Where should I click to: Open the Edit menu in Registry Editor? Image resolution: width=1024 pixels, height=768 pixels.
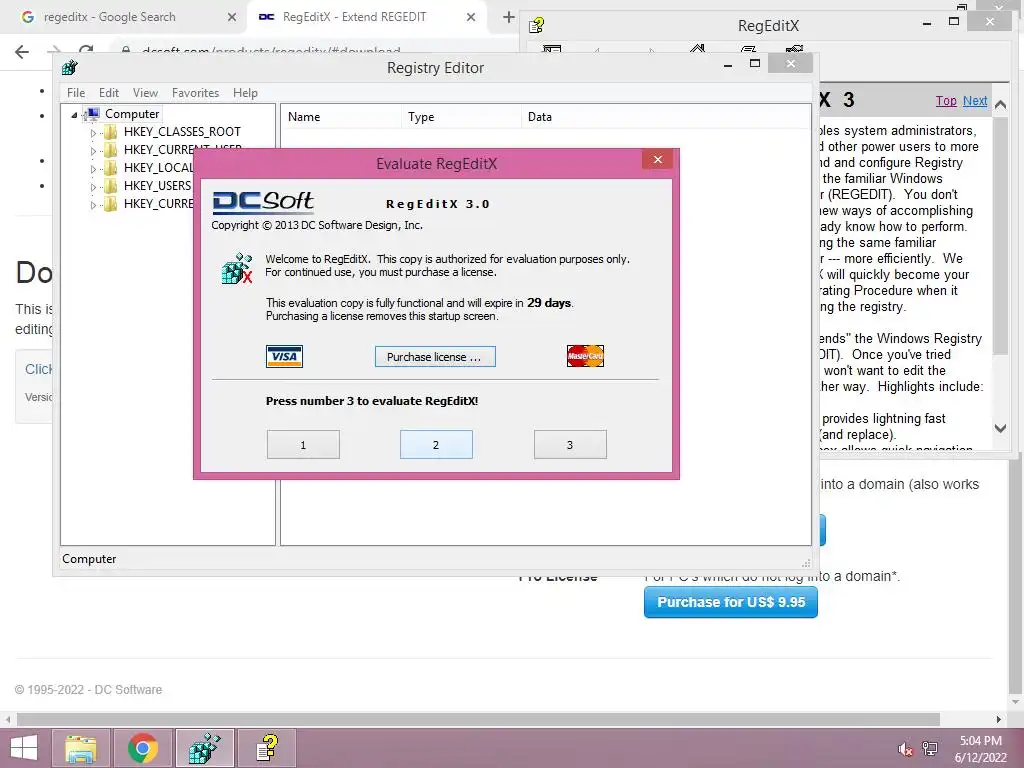[108, 93]
